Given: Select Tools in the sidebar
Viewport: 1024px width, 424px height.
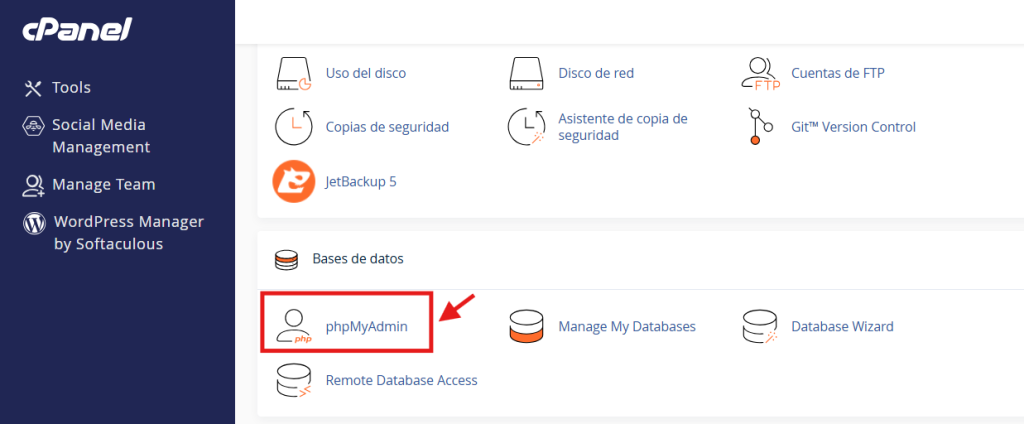Looking at the screenshot, I should click(x=57, y=88).
